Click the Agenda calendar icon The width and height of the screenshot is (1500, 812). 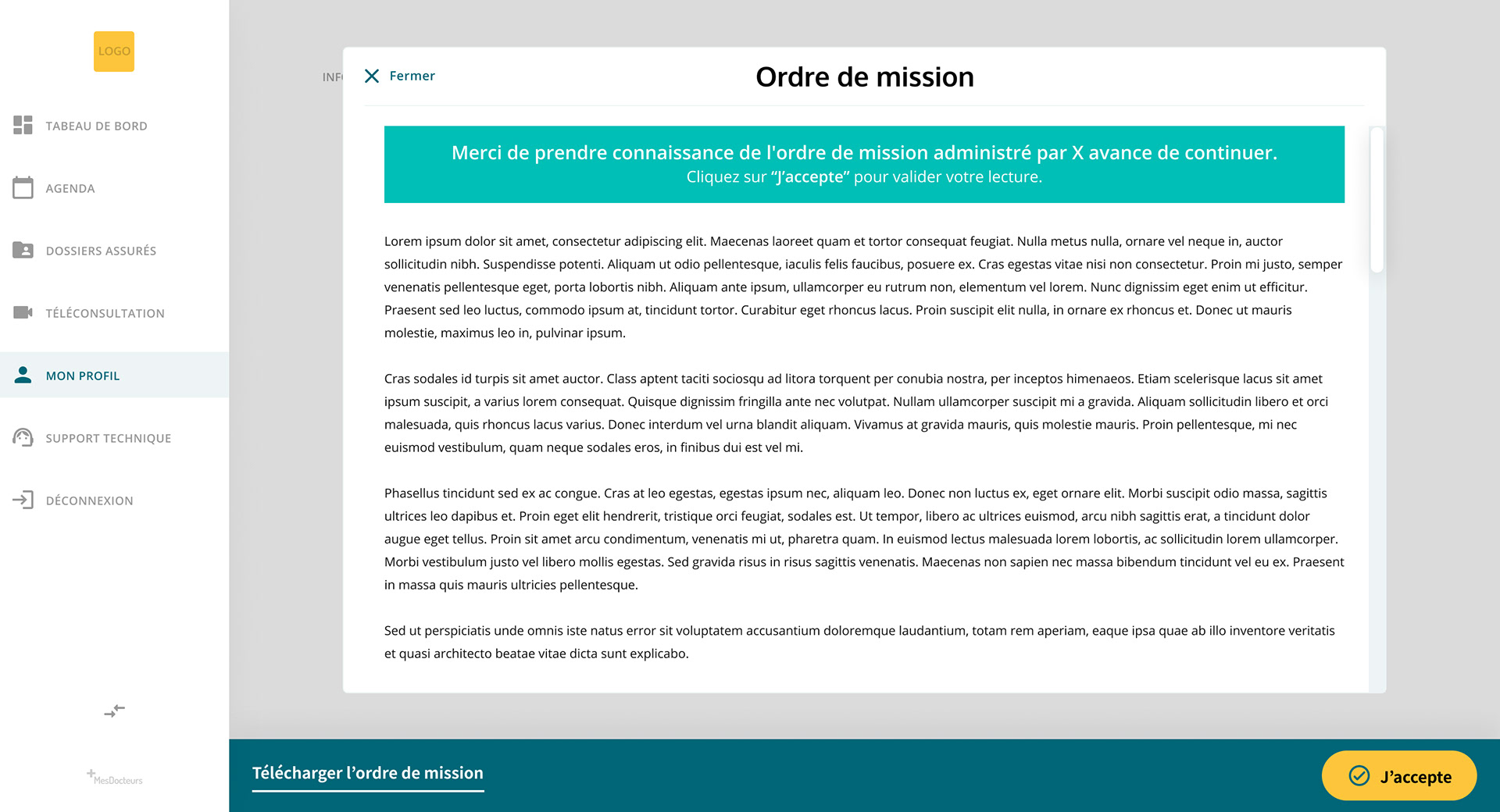pos(23,187)
